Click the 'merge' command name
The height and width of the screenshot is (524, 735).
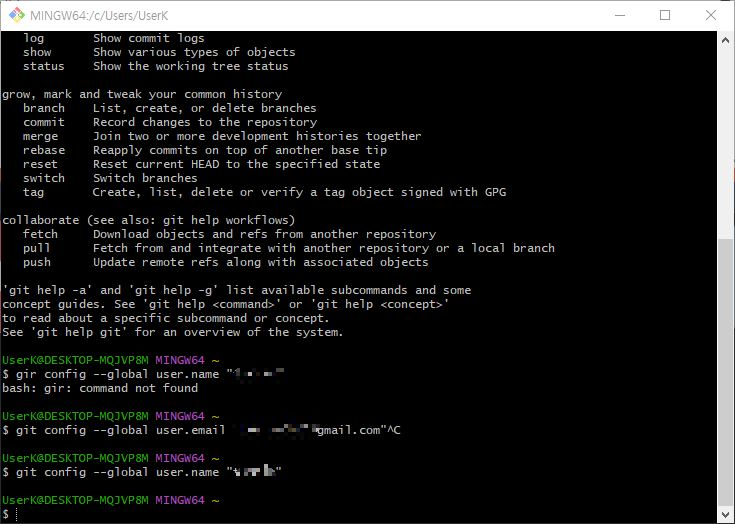click(40, 136)
